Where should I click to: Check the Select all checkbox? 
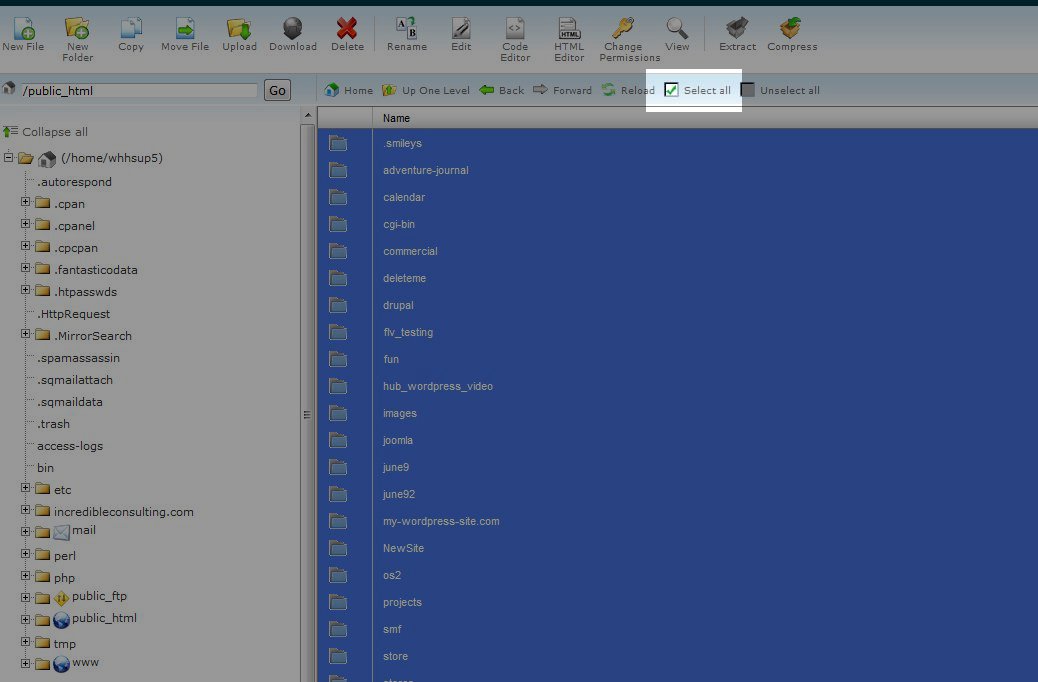click(672, 90)
